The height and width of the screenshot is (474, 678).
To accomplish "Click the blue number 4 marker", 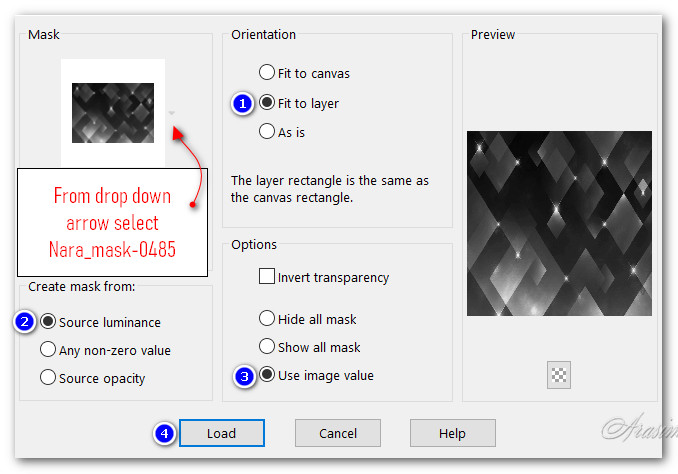I will click(163, 433).
